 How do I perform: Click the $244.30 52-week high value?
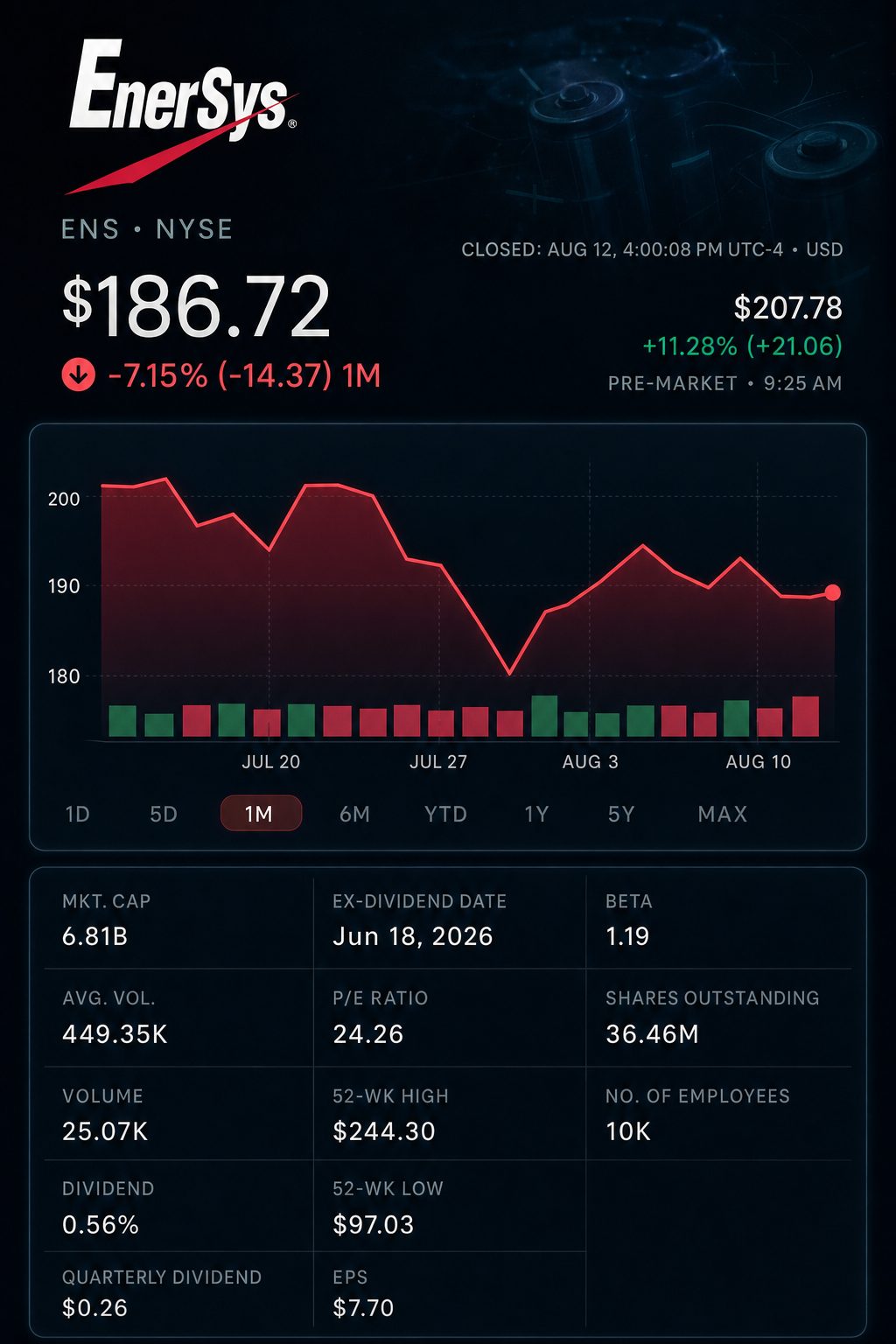(383, 1131)
